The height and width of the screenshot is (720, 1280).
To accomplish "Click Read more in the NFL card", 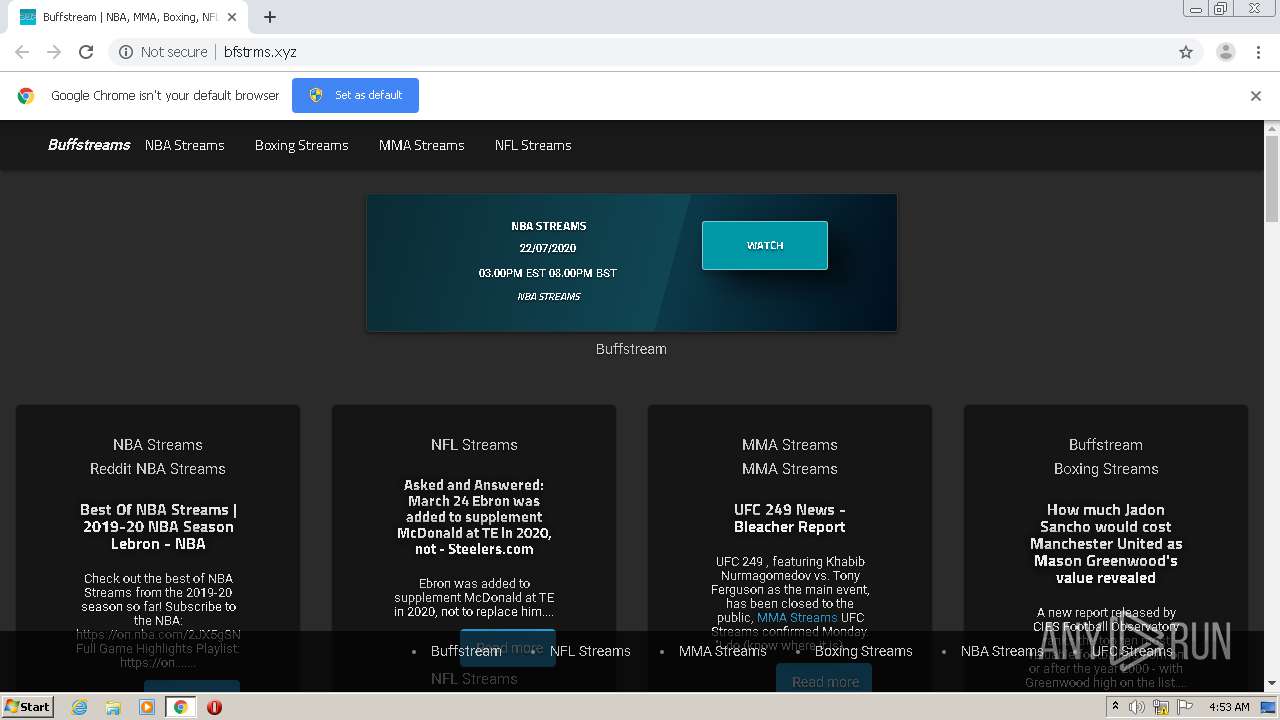I will [x=508, y=647].
